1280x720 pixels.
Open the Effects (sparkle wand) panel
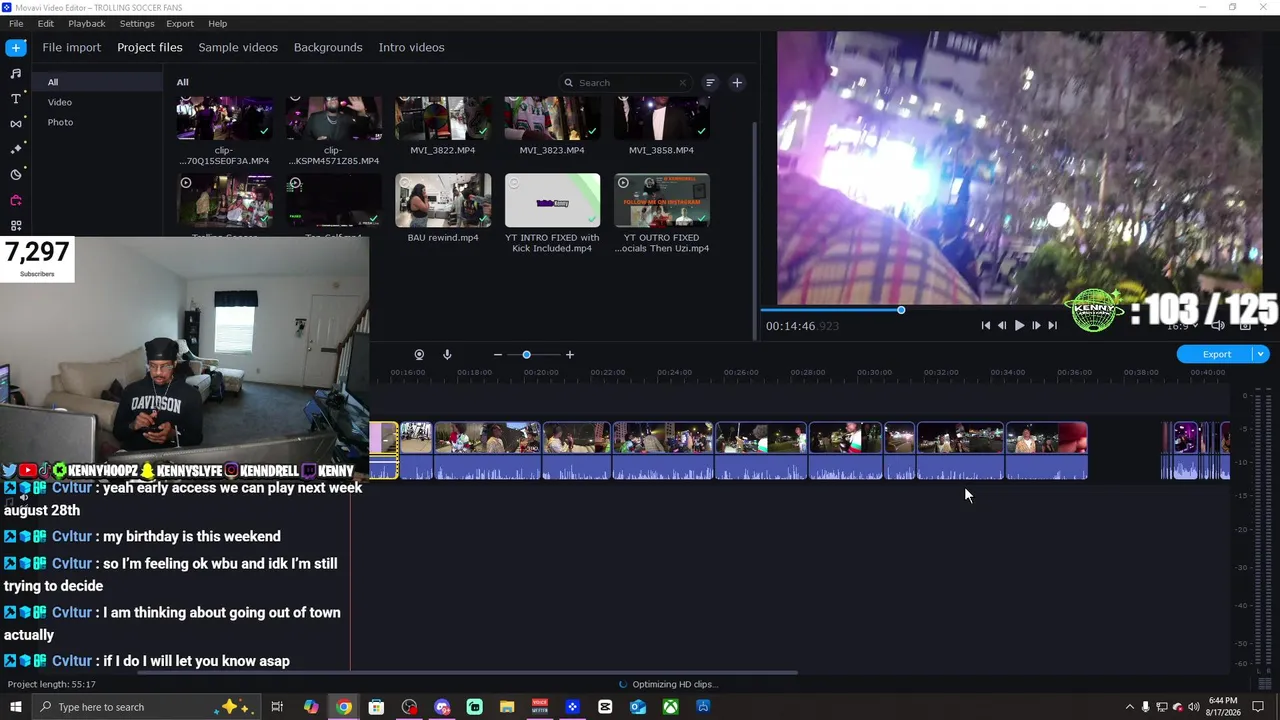tap(16, 149)
